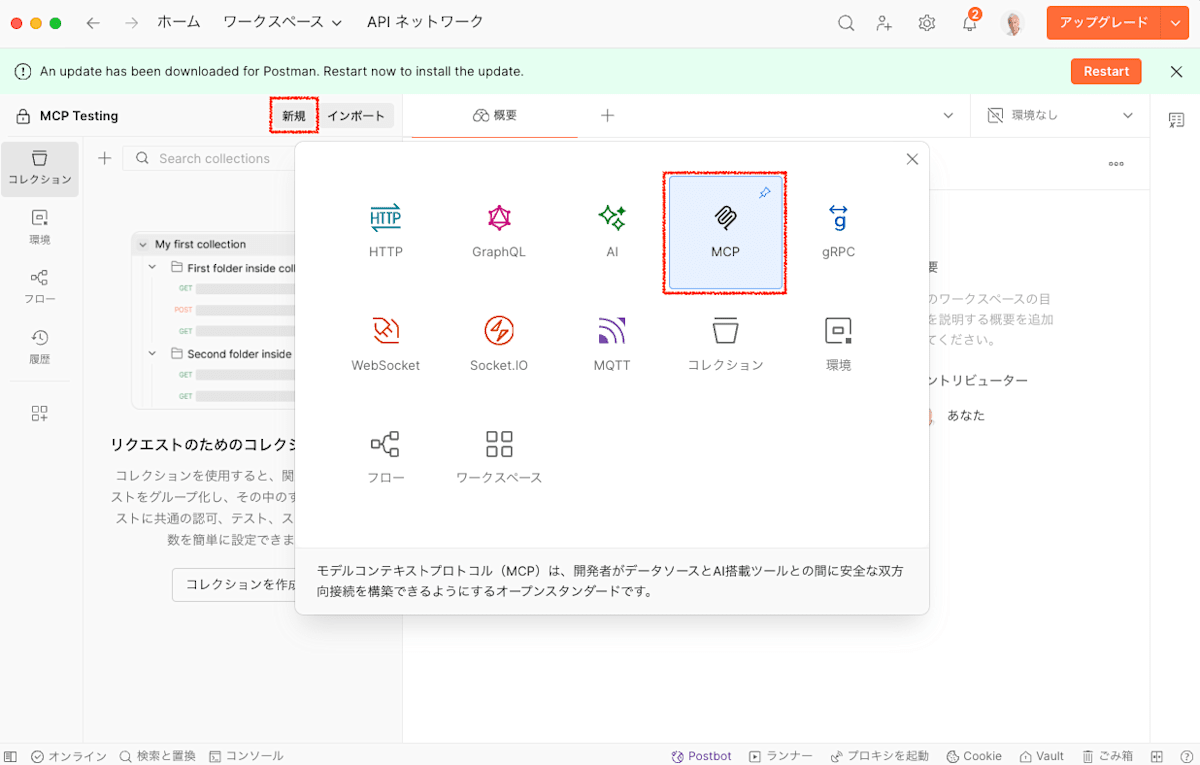Click the invite people icon

[x=884, y=23]
